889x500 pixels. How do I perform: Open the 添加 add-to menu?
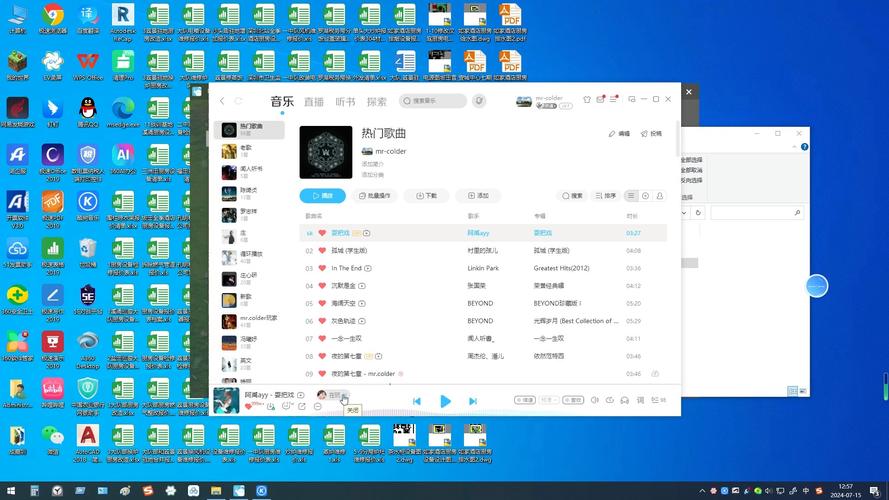click(478, 196)
